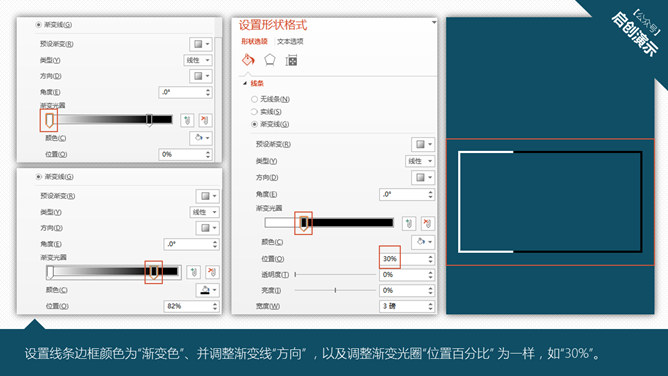This screenshot has width=668, height=376.
Task: Select the 无线条(N) radio button
Action: point(254,99)
